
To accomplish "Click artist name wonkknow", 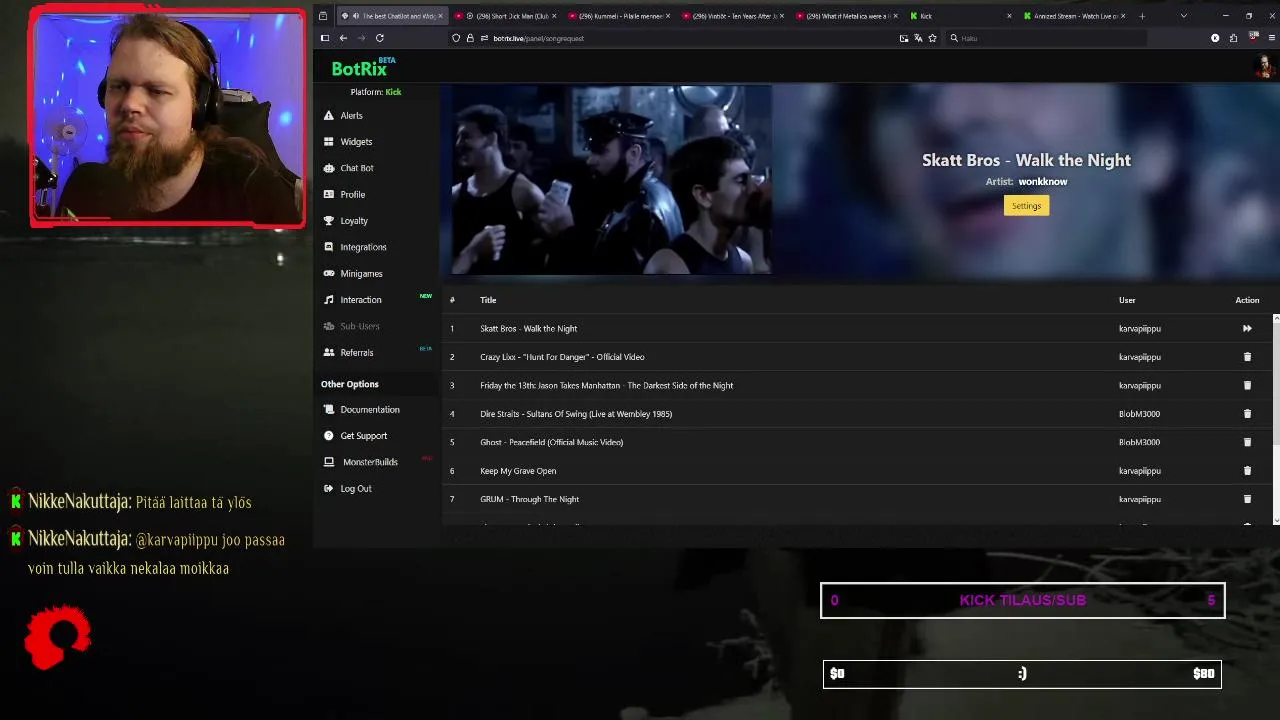I will tap(1043, 182).
